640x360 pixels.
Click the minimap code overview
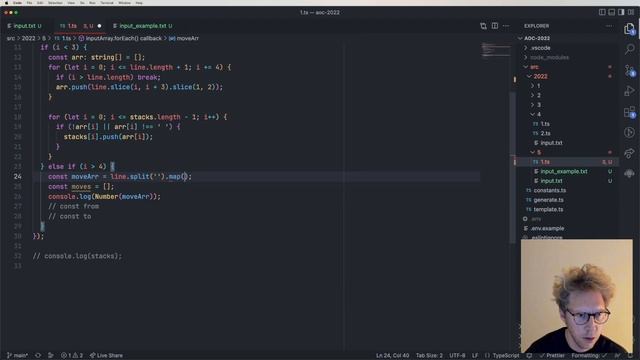click(496, 51)
